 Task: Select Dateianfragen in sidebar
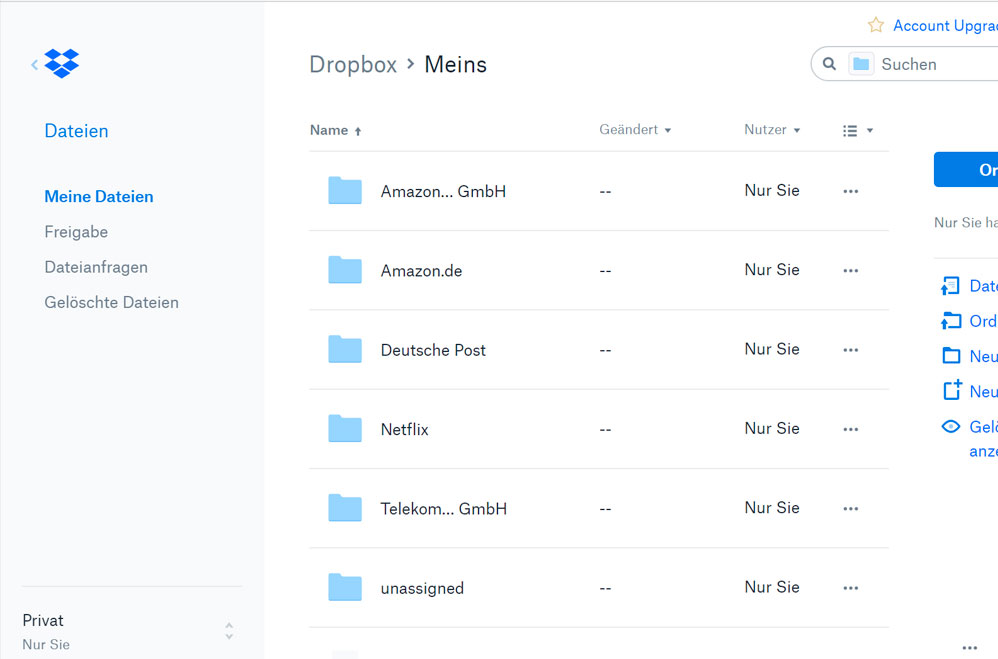coord(95,267)
